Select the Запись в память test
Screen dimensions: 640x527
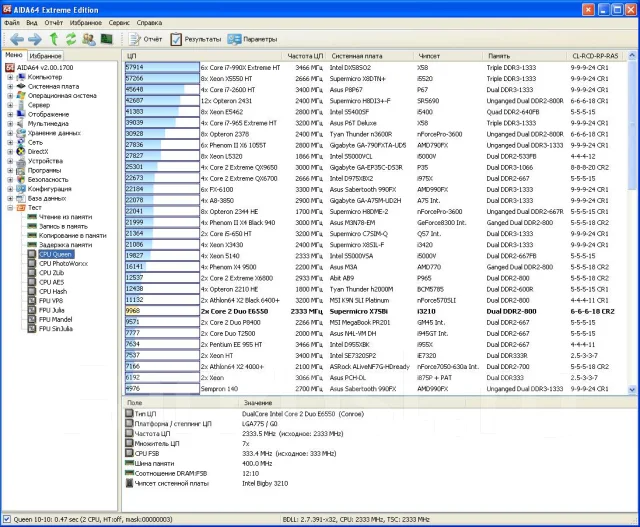coord(63,226)
